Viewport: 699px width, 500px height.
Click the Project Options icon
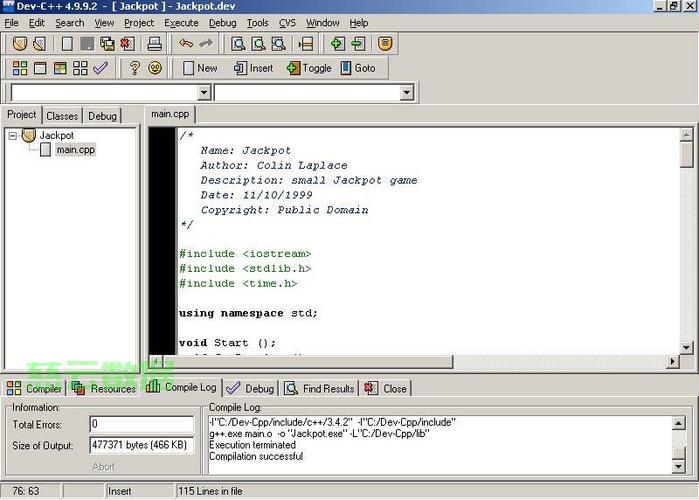pos(385,43)
